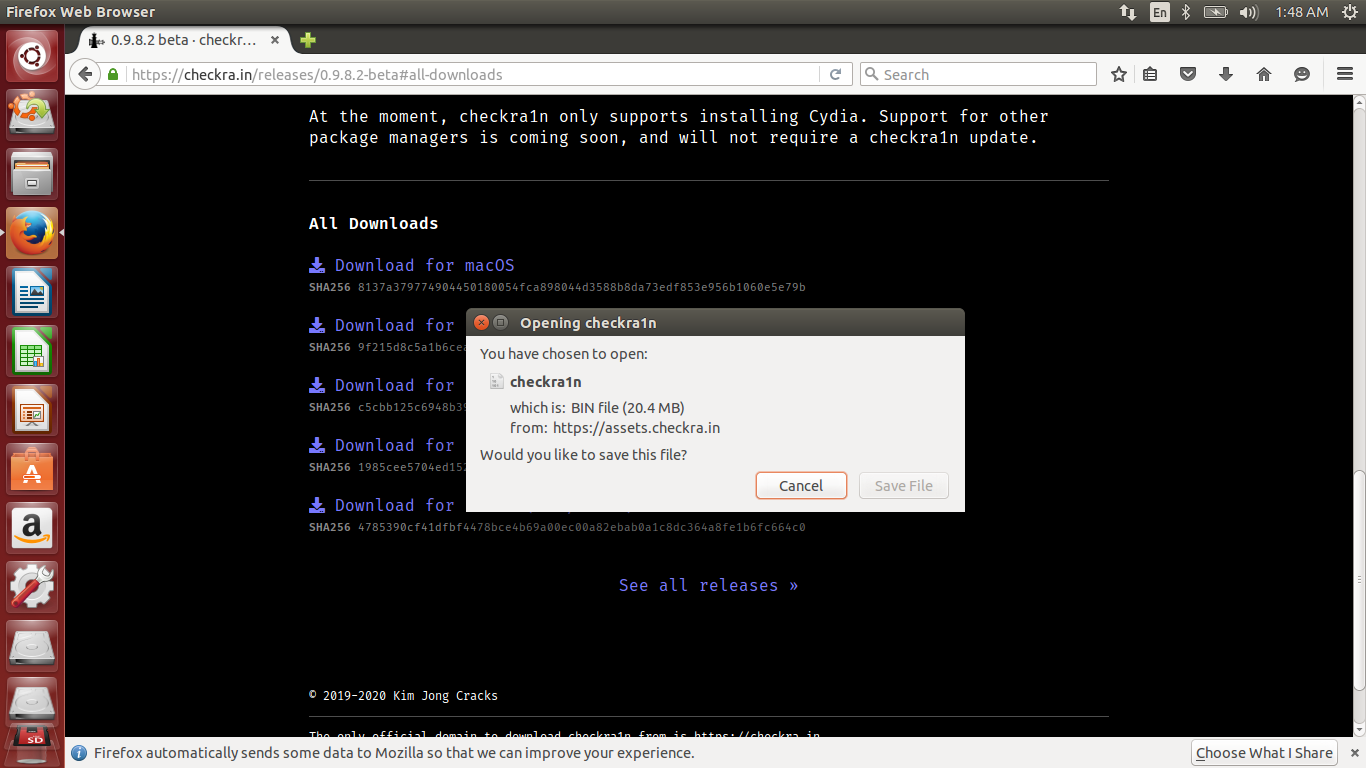This screenshot has width=1366, height=768.
Task: Open Amazon icon in launcher
Action: pyautogui.click(x=33, y=528)
